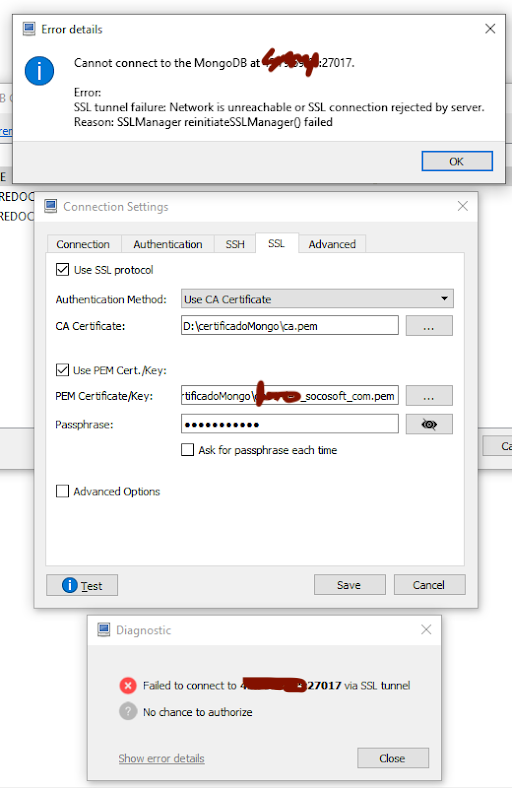512x788 pixels.
Task: Click the Passphrase input field
Action: (x=289, y=424)
